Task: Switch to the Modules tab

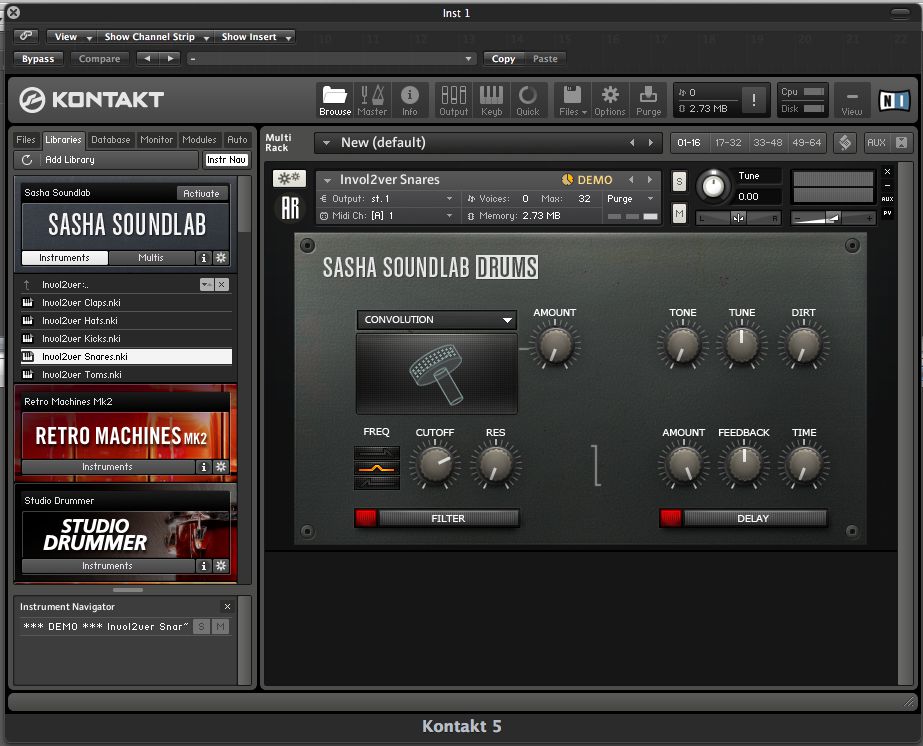Action: (200, 140)
